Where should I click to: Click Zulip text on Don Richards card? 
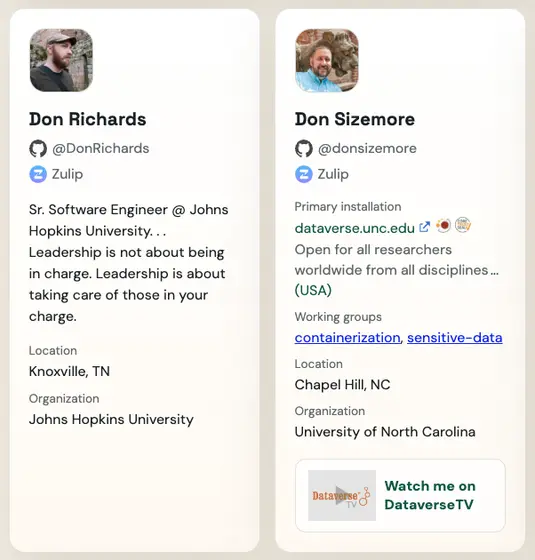[x=68, y=174]
